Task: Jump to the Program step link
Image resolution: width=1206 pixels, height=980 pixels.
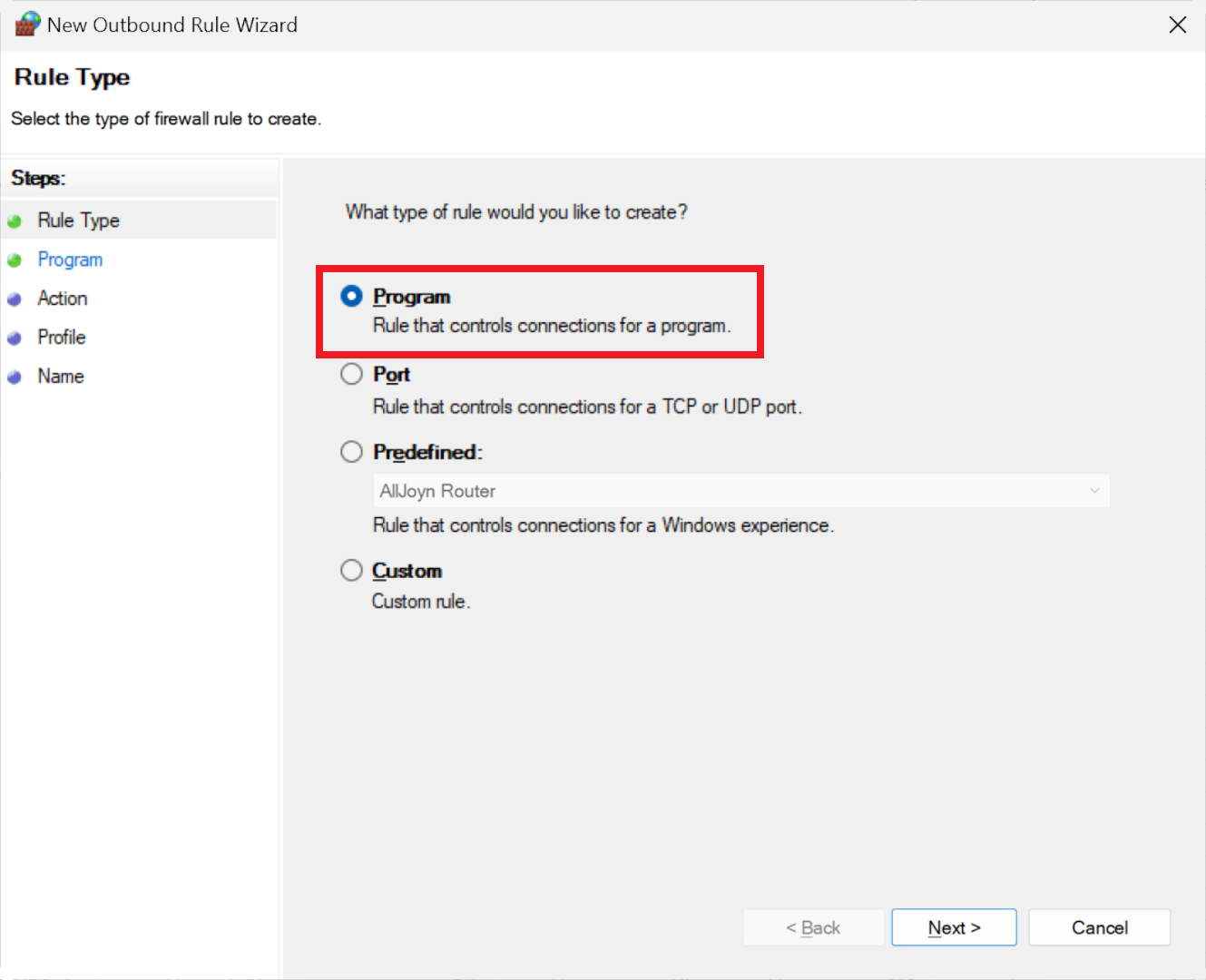Action: [x=70, y=260]
